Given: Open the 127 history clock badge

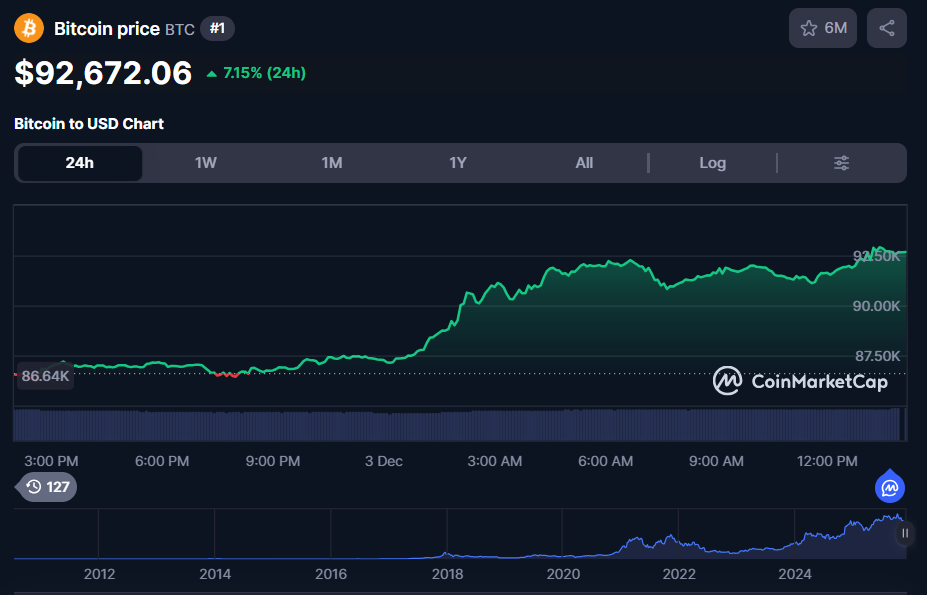Looking at the screenshot, I should coord(48,487).
